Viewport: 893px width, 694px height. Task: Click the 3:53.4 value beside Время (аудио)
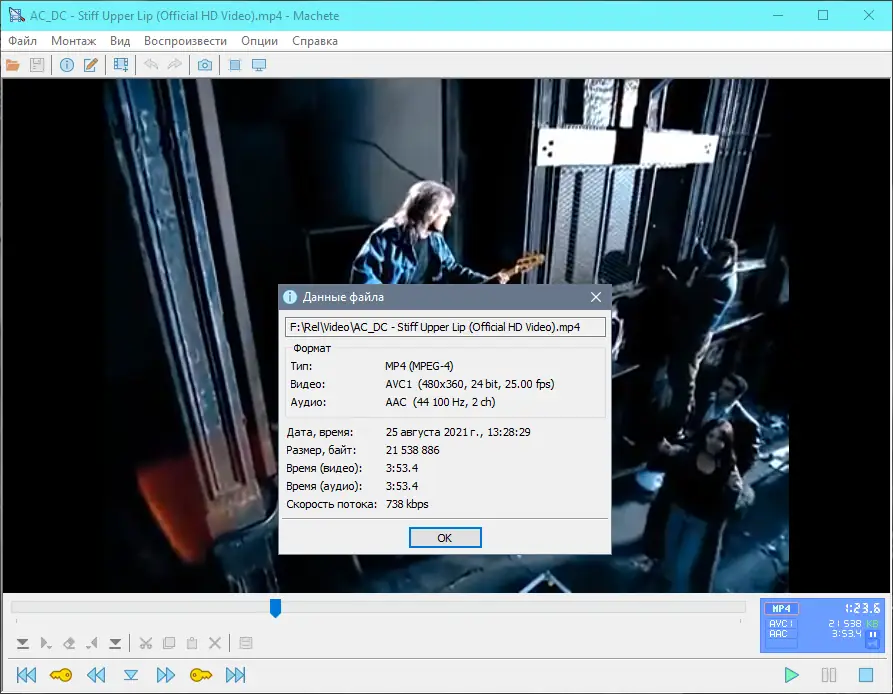(x=402, y=486)
